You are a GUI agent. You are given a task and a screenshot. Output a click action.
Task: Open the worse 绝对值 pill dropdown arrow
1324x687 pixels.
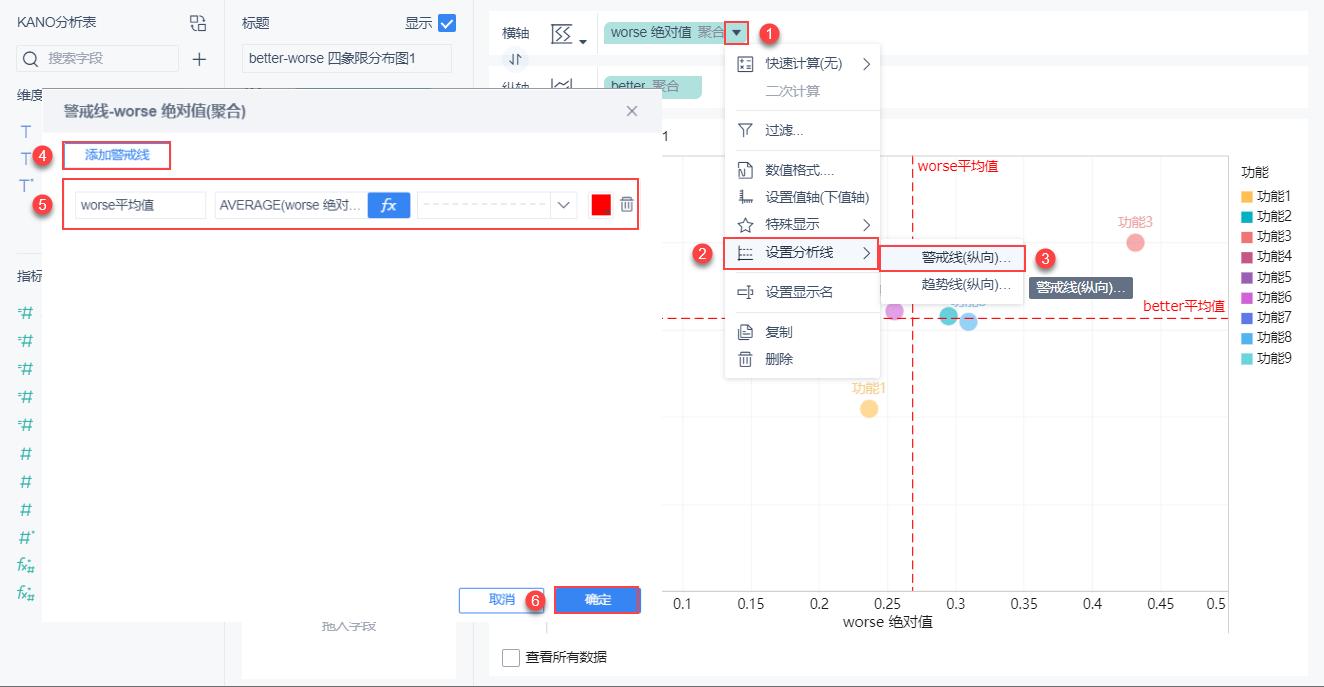[736, 32]
